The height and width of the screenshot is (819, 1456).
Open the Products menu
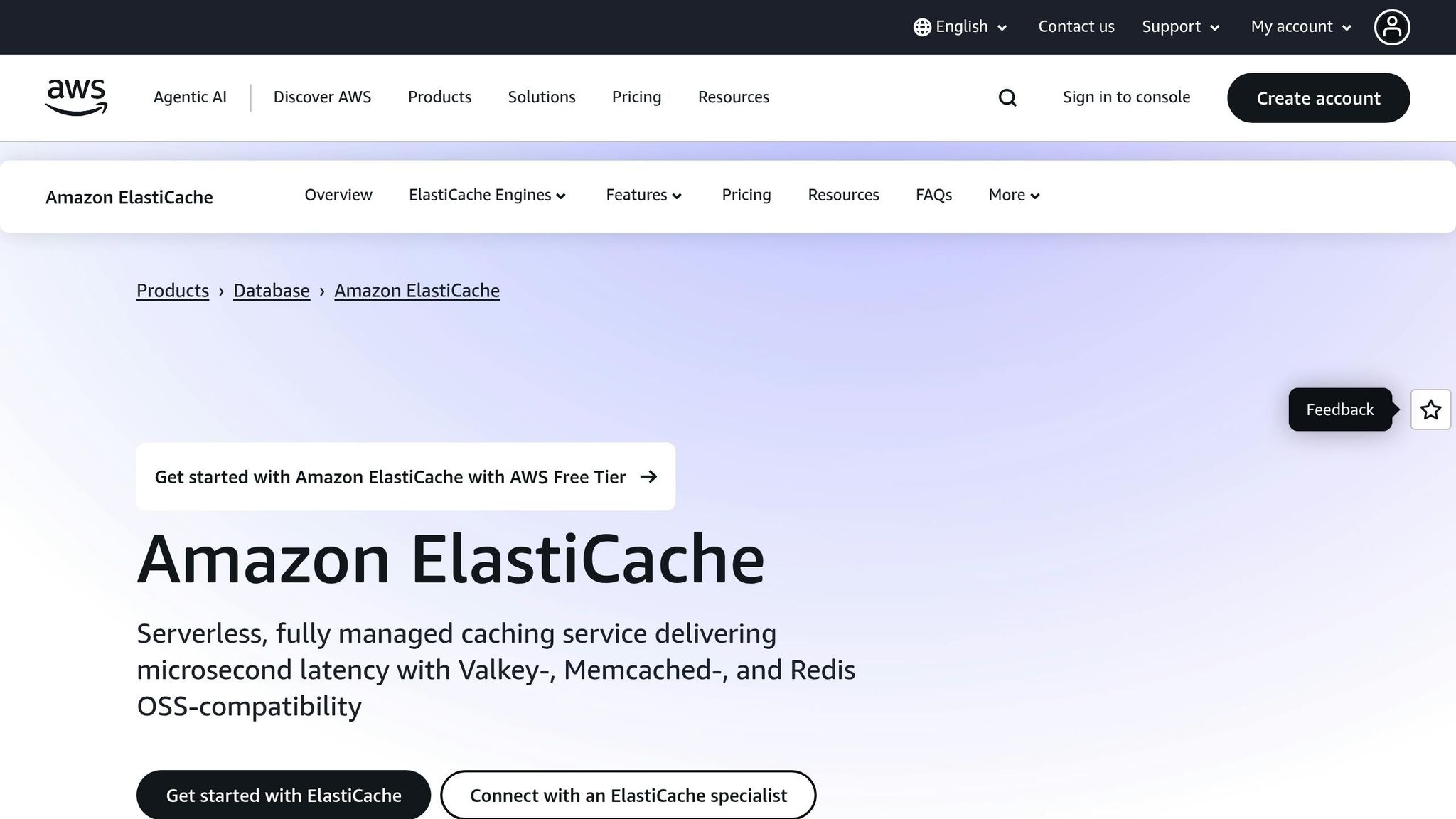(x=439, y=97)
